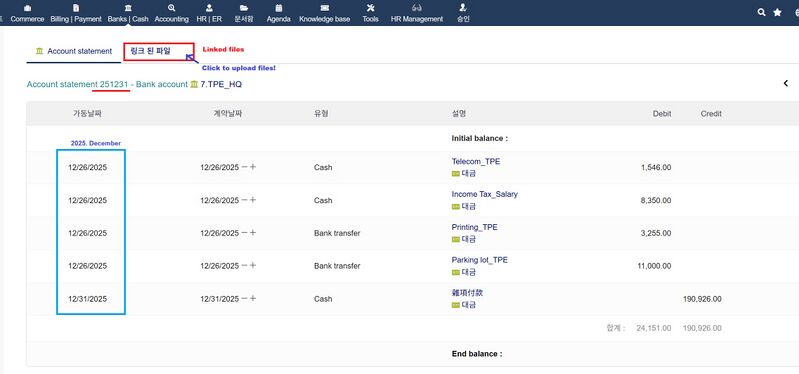This screenshot has width=799, height=374.
Task: Increase contract date on Printing_TPE row
Action: click(253, 233)
